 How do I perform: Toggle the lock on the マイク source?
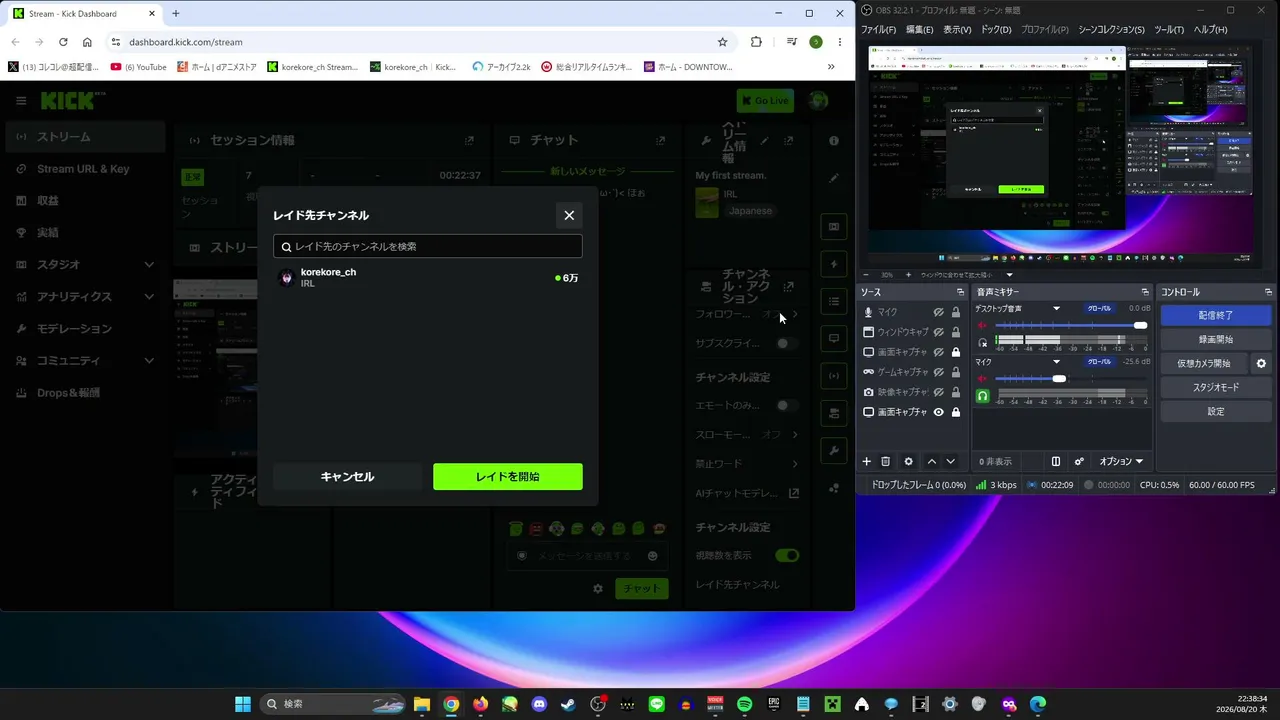[956, 312]
